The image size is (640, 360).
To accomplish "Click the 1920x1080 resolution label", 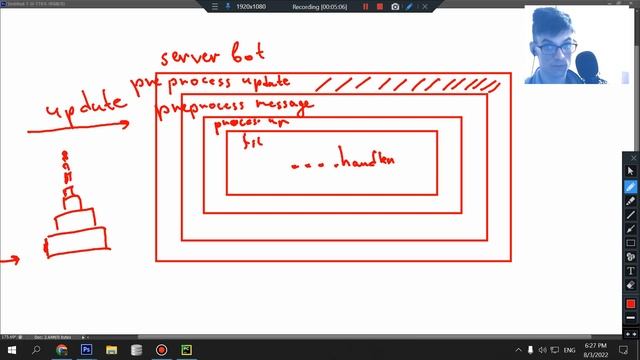I will (251, 7).
